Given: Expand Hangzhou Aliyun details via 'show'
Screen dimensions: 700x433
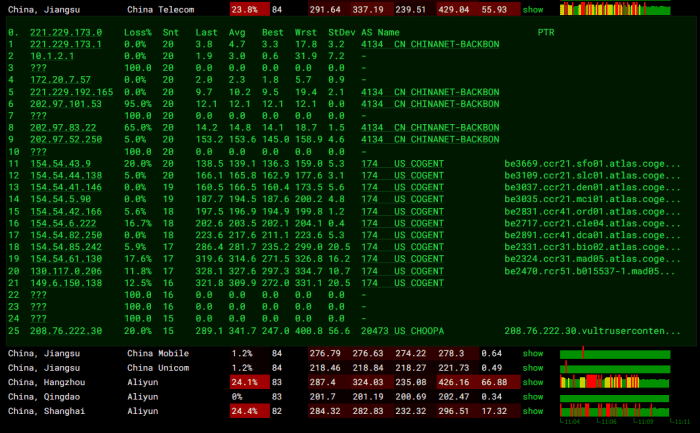Looking at the screenshot, I should click(x=533, y=382).
